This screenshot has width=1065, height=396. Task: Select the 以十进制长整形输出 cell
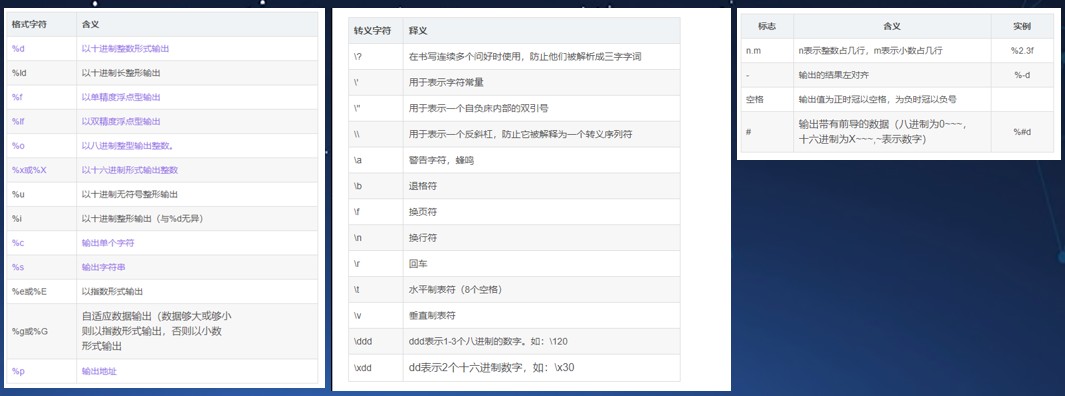pos(197,73)
